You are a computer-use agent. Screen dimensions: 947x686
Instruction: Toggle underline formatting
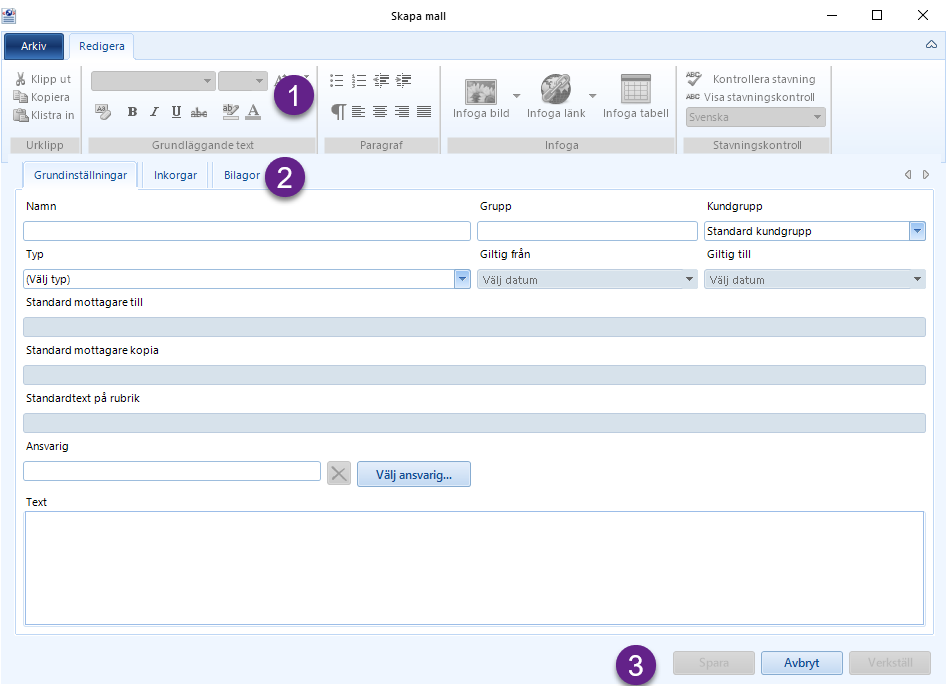[176, 112]
